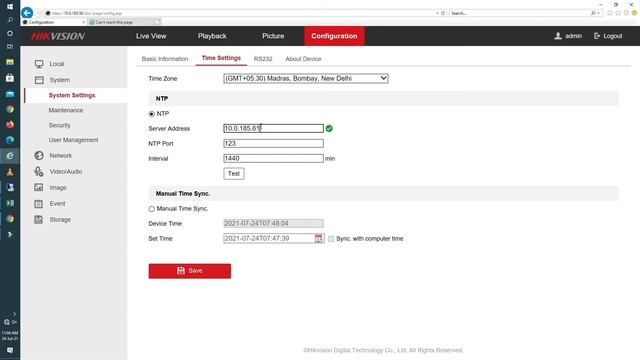Switch to the Basic Information tab
The width and height of the screenshot is (640, 360).
click(x=165, y=59)
